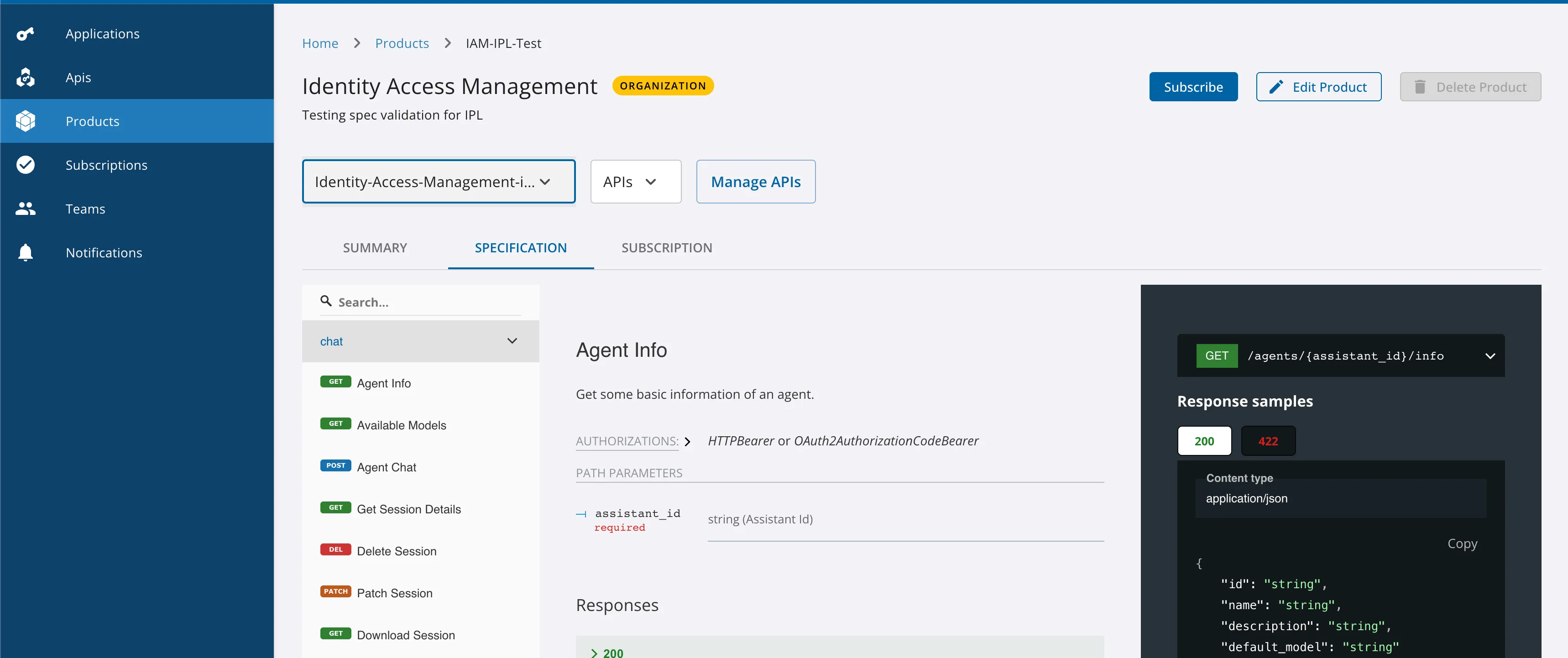Click the Teams people icon
This screenshot has width=1568, height=658.
[x=25, y=209]
